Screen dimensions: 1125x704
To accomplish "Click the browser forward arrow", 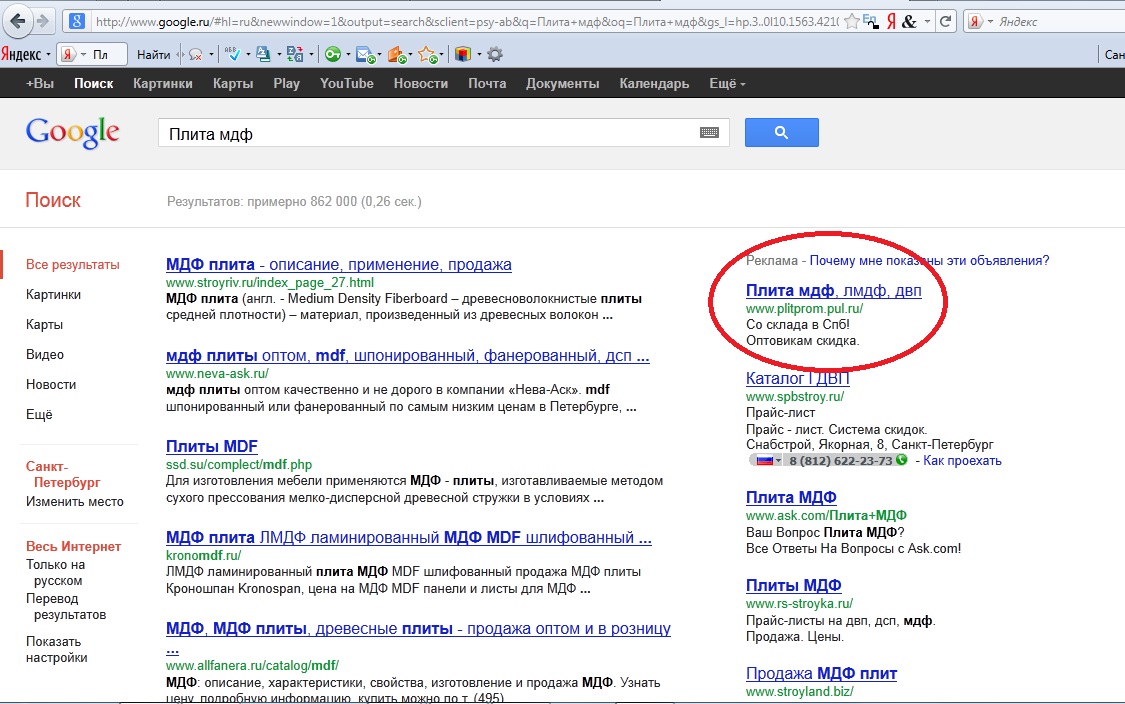I will tap(43, 22).
